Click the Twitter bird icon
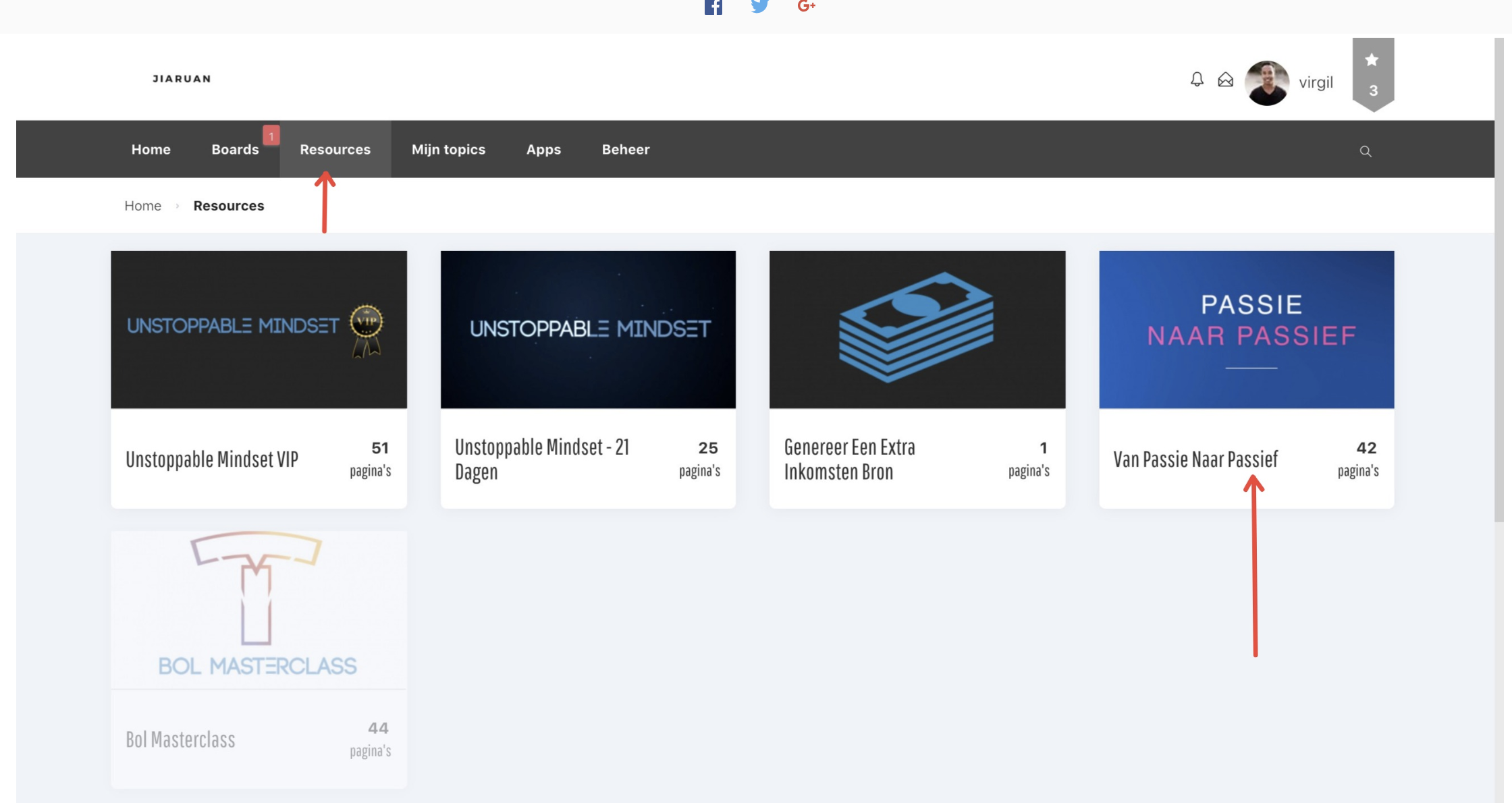 tap(759, 7)
